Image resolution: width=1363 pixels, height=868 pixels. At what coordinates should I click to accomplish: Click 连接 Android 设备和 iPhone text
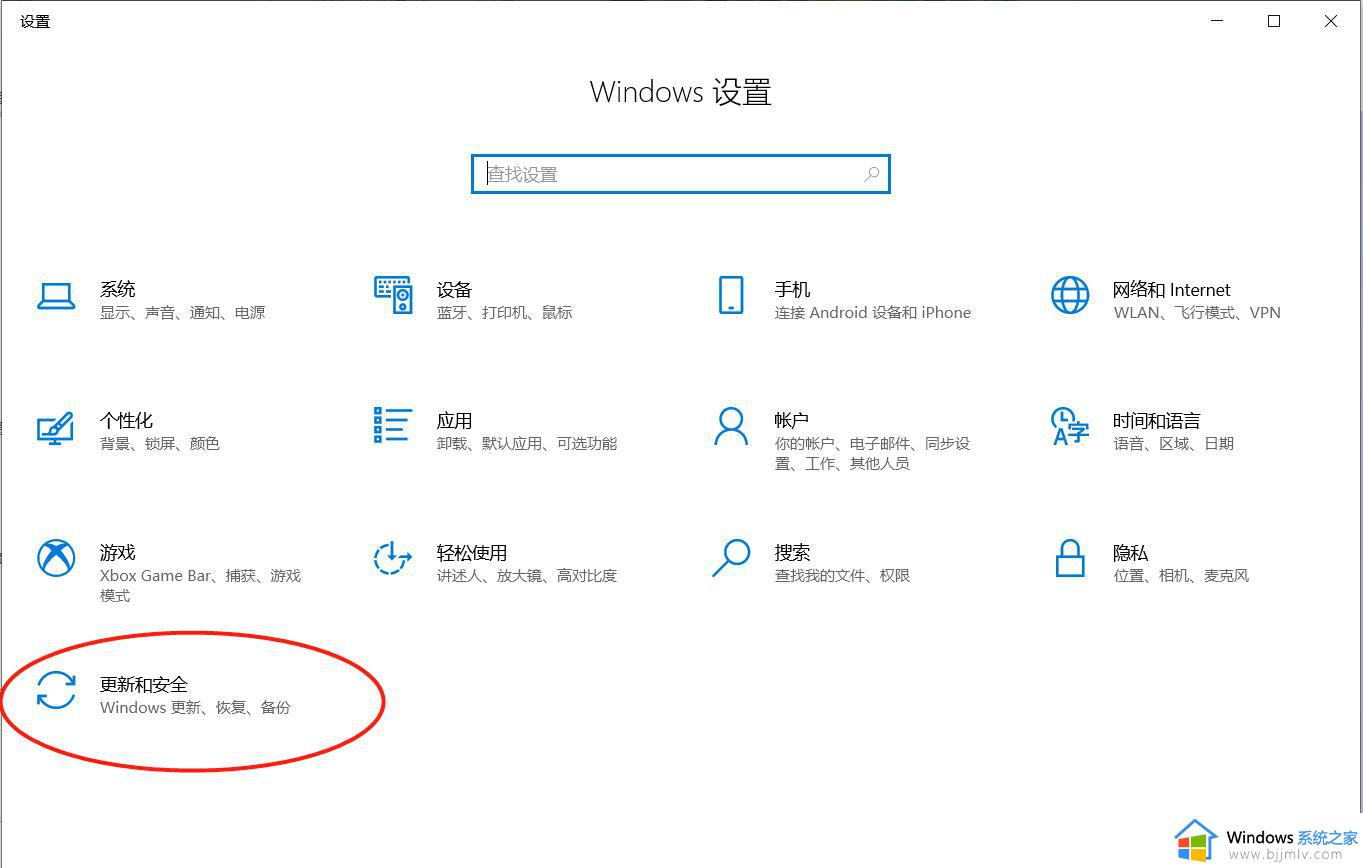click(x=873, y=313)
